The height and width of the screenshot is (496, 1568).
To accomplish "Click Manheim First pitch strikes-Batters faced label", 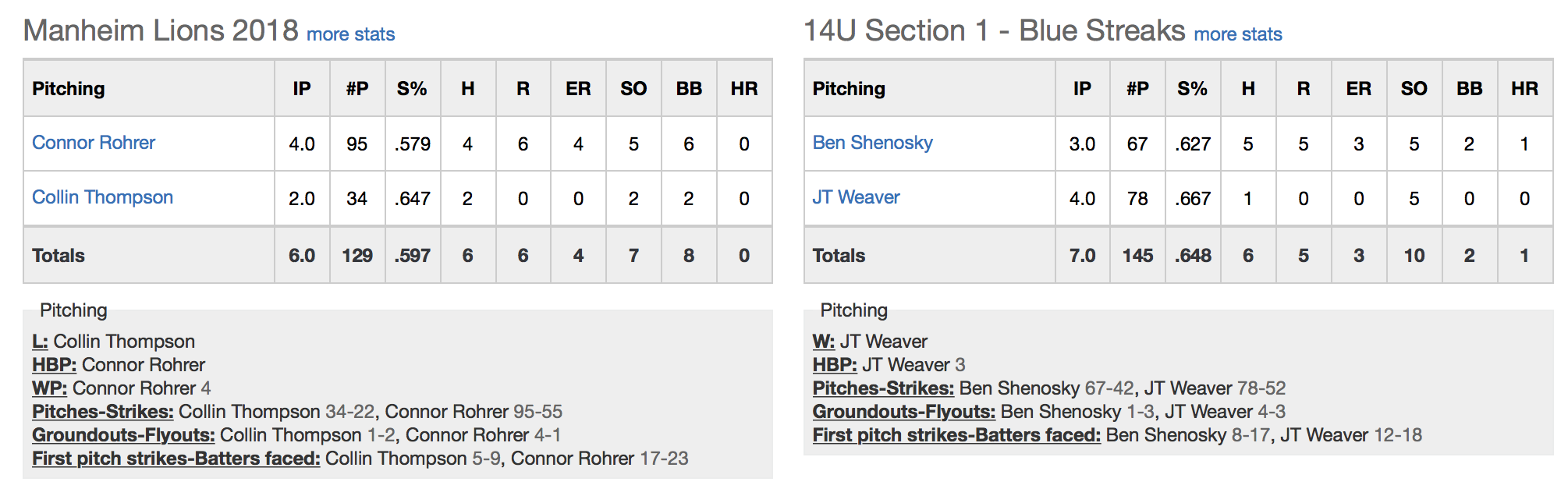I will click(176, 459).
